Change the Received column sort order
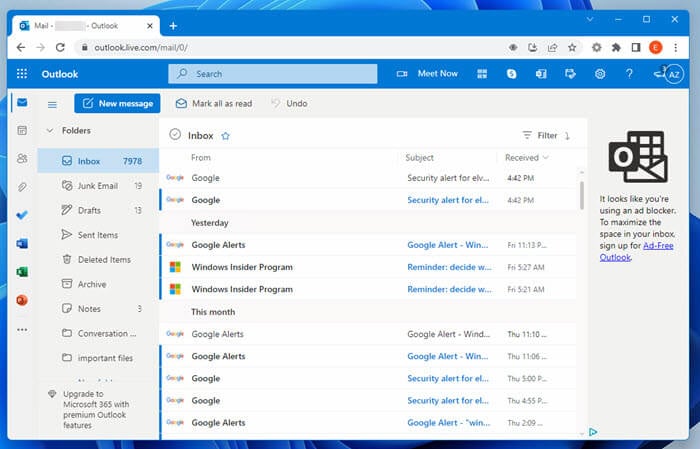The width and height of the screenshot is (700, 449). point(526,158)
